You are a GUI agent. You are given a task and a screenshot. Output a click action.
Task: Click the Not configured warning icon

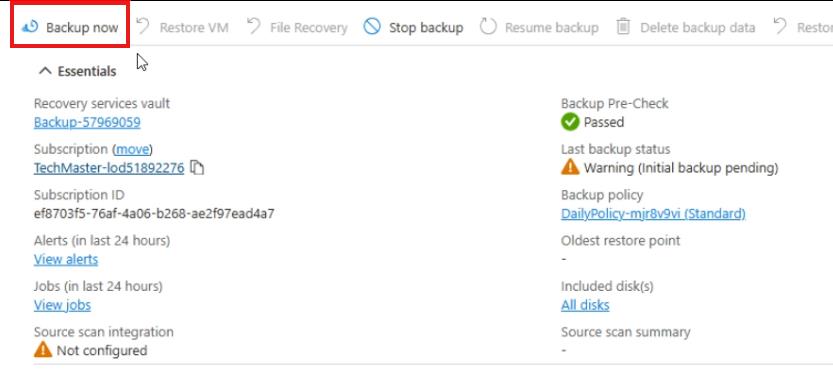coord(43,350)
